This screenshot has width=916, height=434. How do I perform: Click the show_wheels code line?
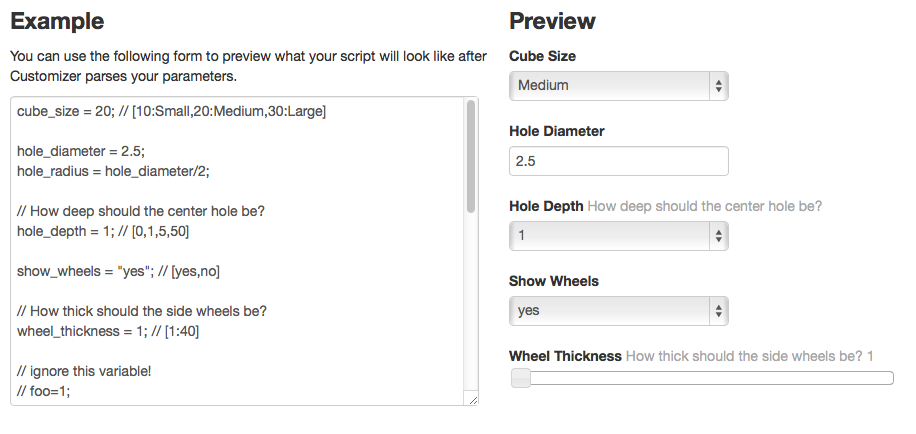tap(118, 272)
